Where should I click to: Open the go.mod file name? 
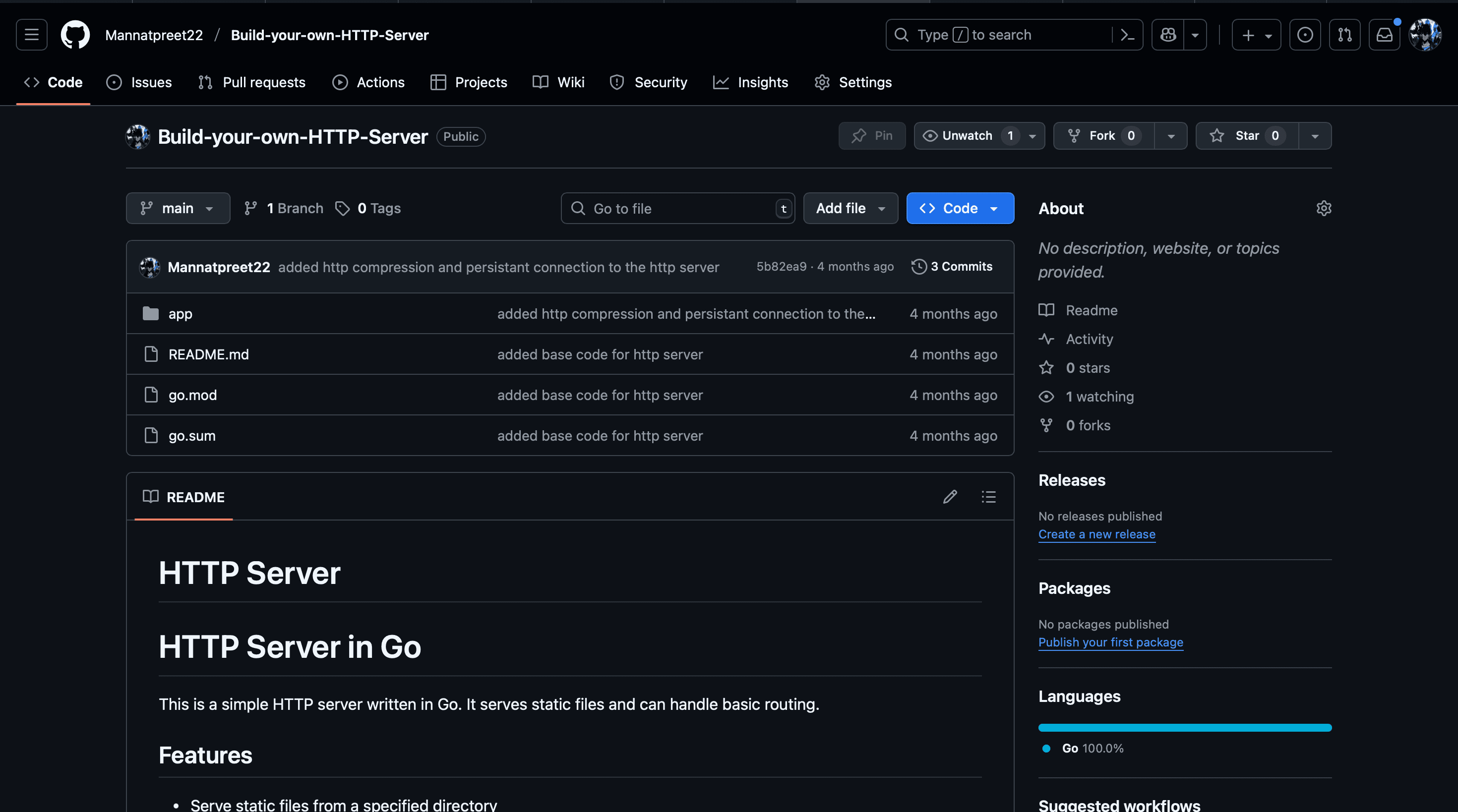click(x=193, y=395)
